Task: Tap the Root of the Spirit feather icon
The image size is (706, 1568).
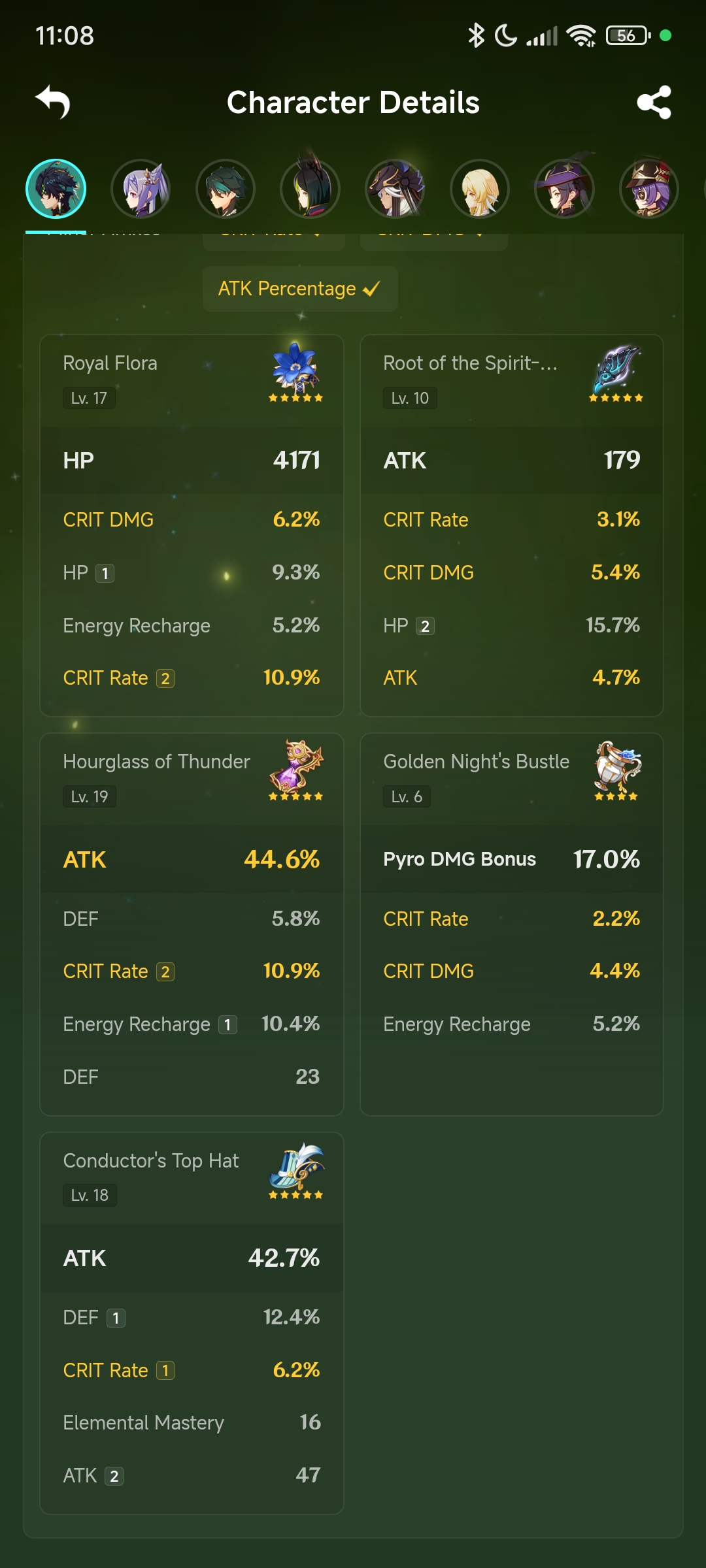Action: pos(616,367)
